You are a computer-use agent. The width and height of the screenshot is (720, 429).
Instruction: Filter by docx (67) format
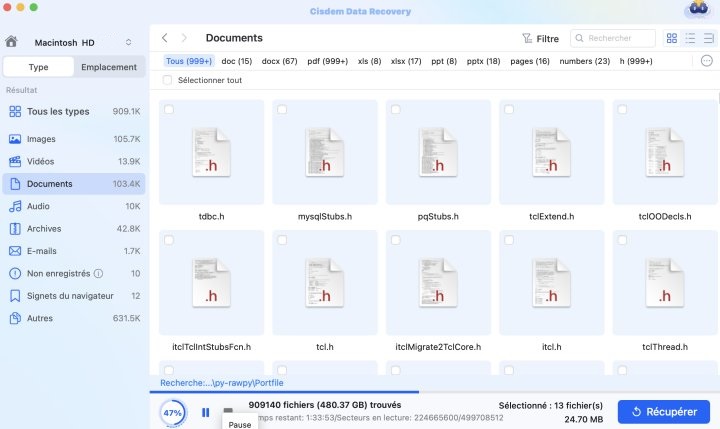pos(279,61)
